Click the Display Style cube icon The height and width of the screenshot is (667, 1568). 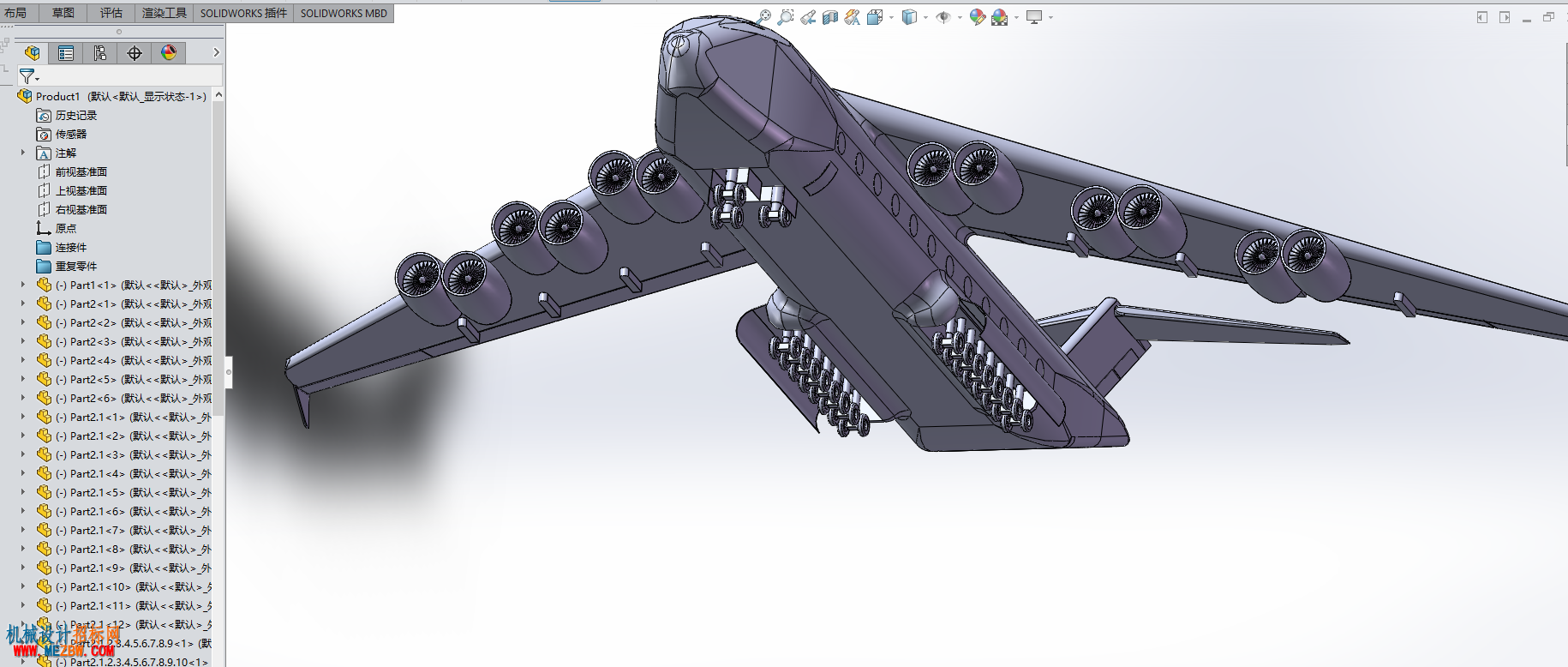pos(910,17)
